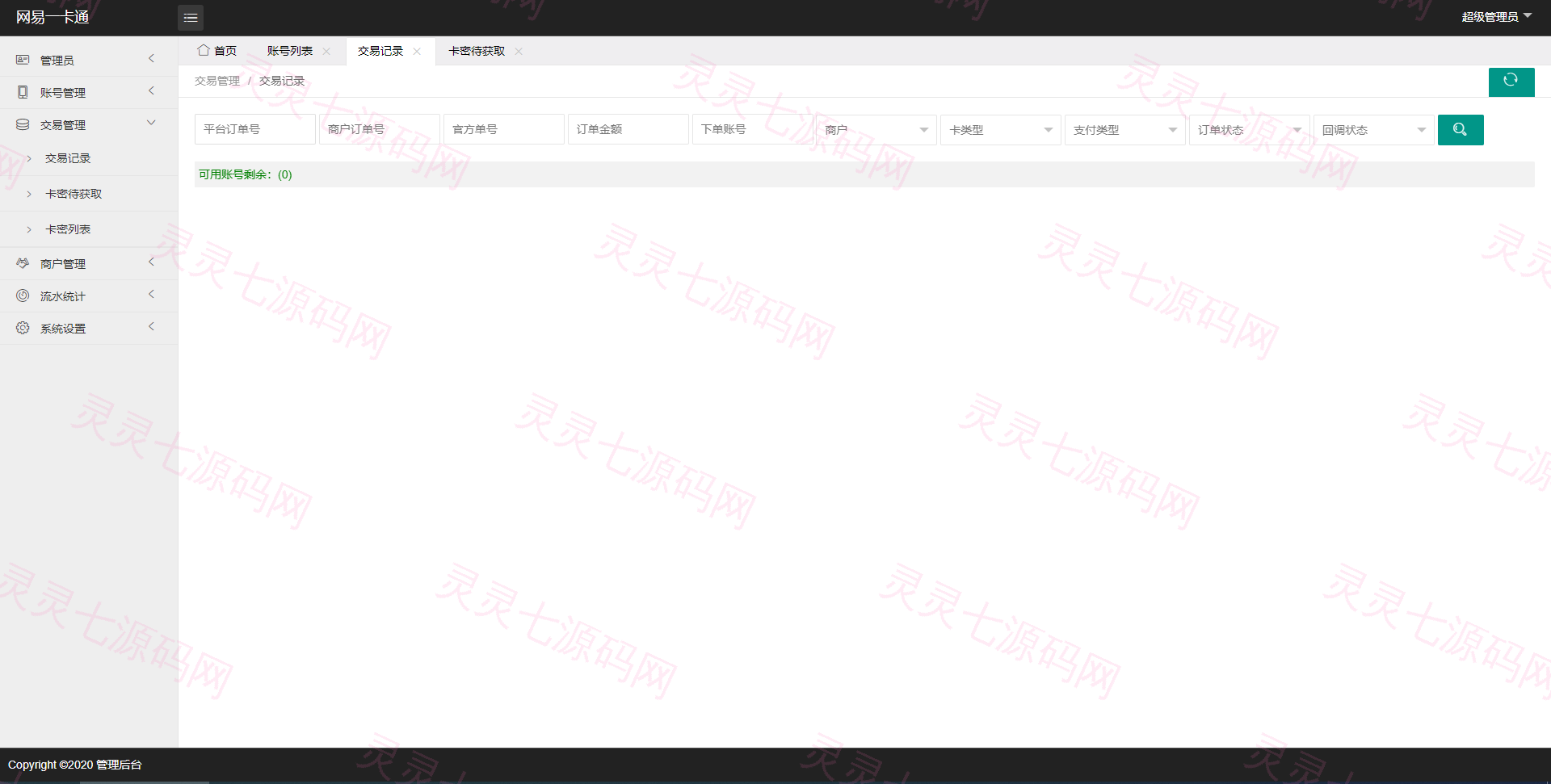The image size is (1551, 784).
Task: Focus the 平台订单号 input field
Action: coord(255,129)
